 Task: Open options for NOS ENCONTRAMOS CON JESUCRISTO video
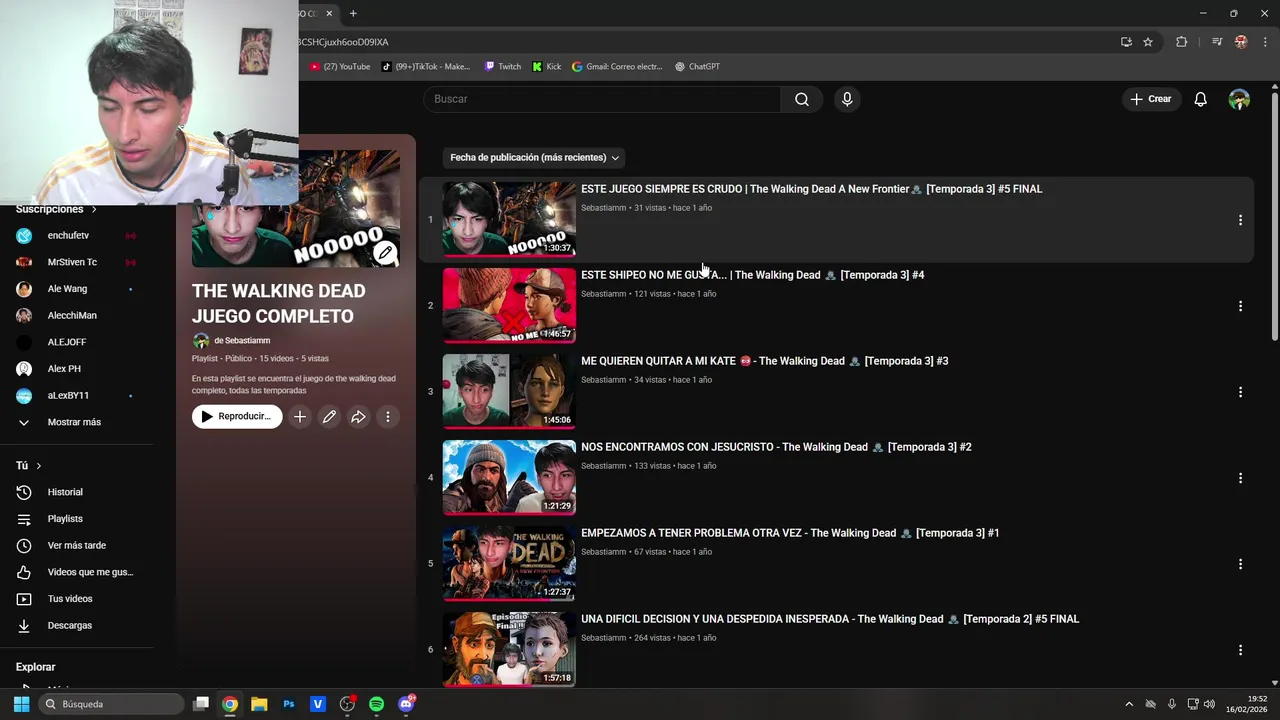tap(1240, 478)
